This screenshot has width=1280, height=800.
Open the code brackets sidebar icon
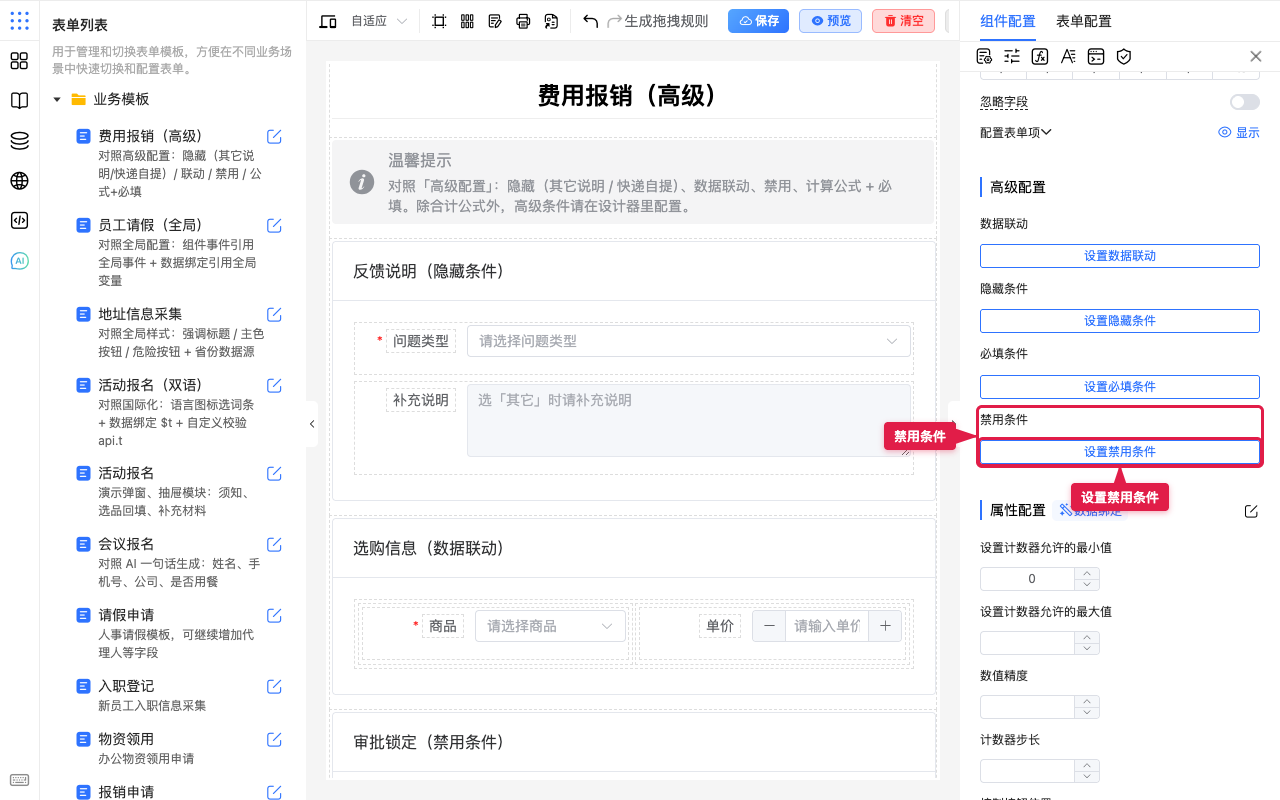pos(19,221)
